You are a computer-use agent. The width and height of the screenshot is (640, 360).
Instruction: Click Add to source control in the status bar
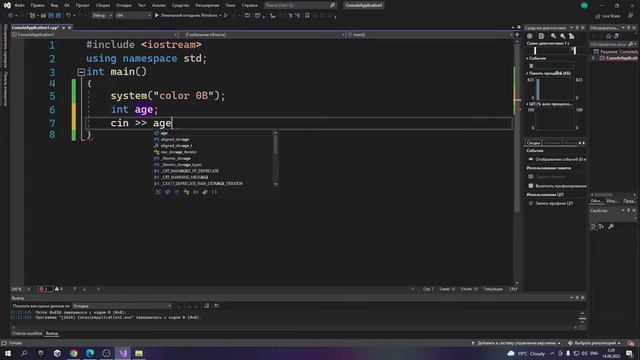516,343
